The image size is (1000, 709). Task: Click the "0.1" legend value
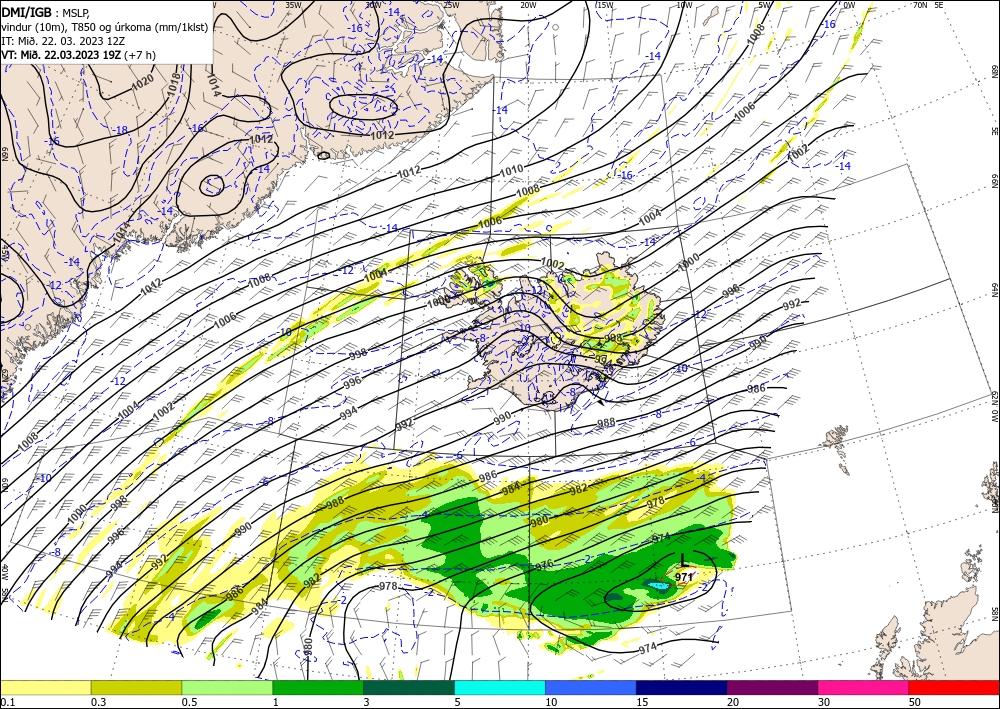tap(6, 702)
